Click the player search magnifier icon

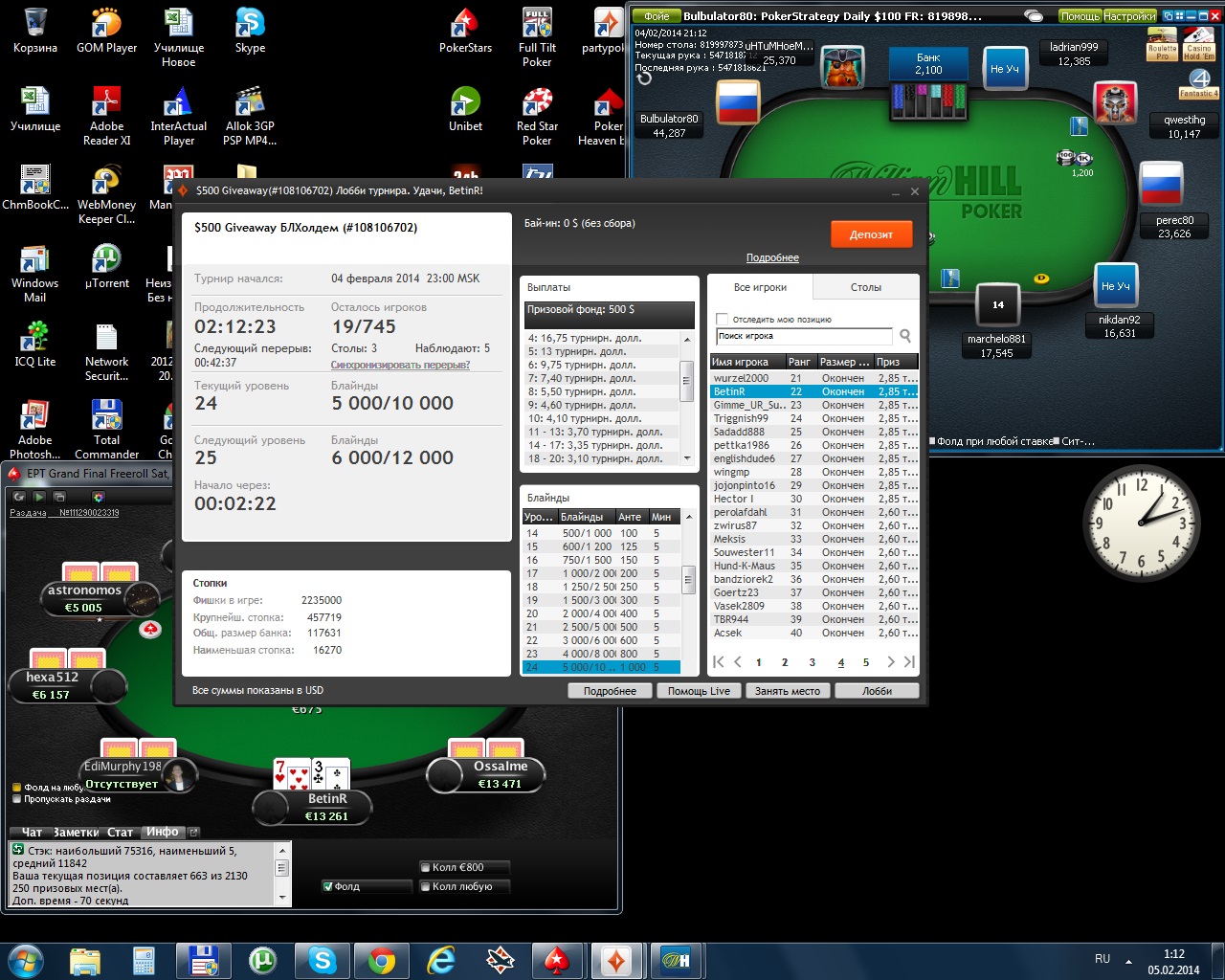[905, 336]
